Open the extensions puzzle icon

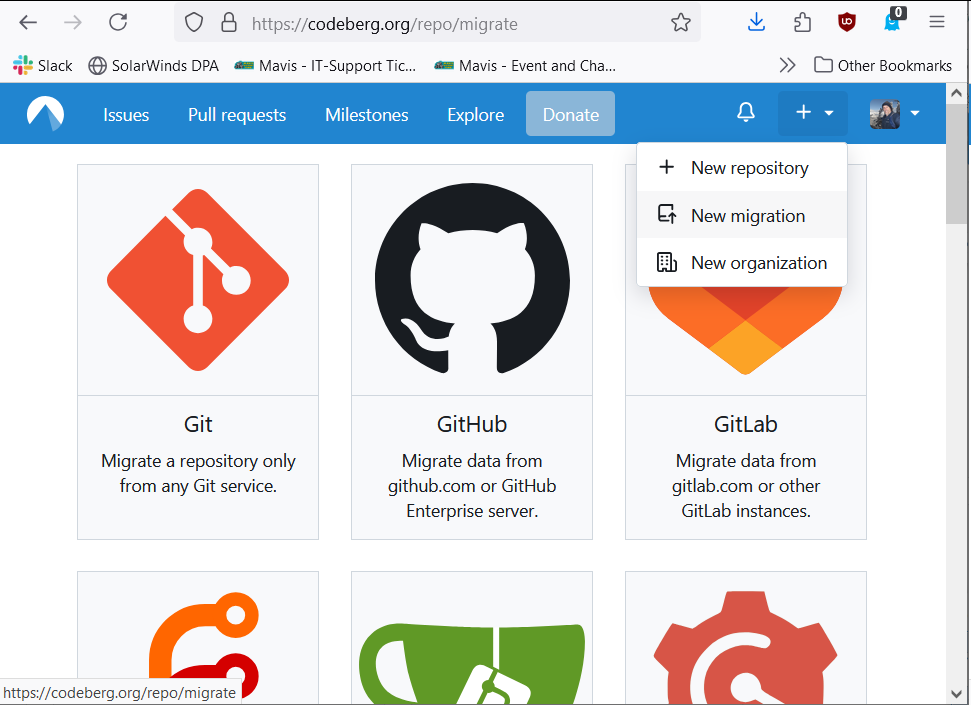coord(802,23)
